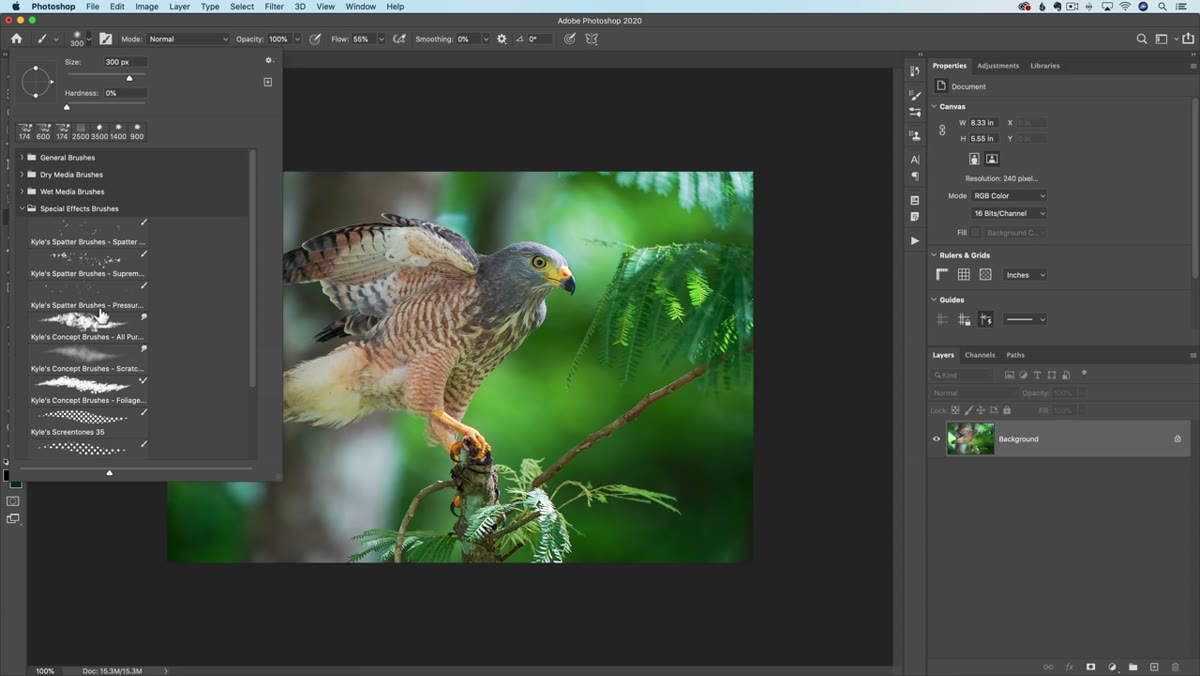1200x676 pixels.
Task: Toggle rulers display icon
Action: click(x=942, y=274)
